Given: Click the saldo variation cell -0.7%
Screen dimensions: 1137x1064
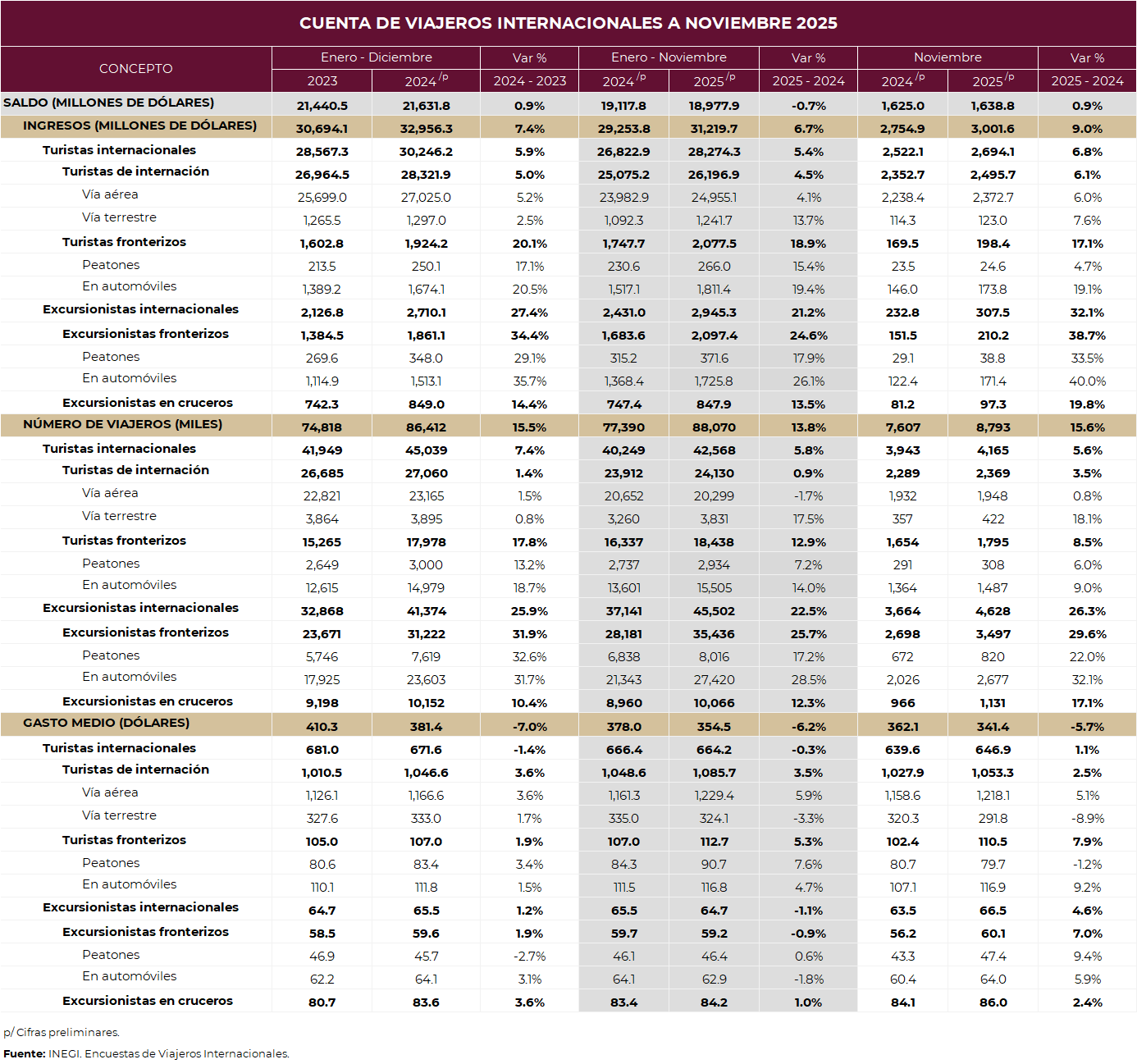Looking at the screenshot, I should pyautogui.click(x=808, y=106).
